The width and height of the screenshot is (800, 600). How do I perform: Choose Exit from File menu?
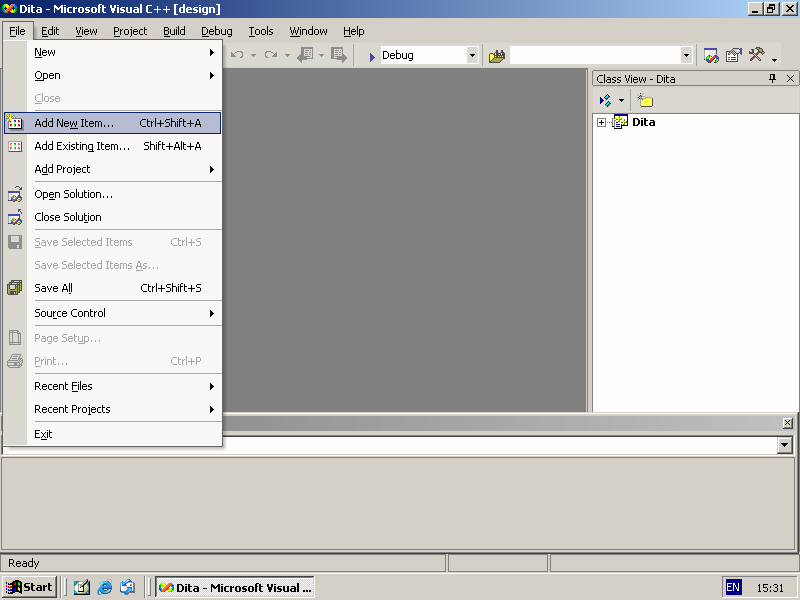click(x=113, y=434)
